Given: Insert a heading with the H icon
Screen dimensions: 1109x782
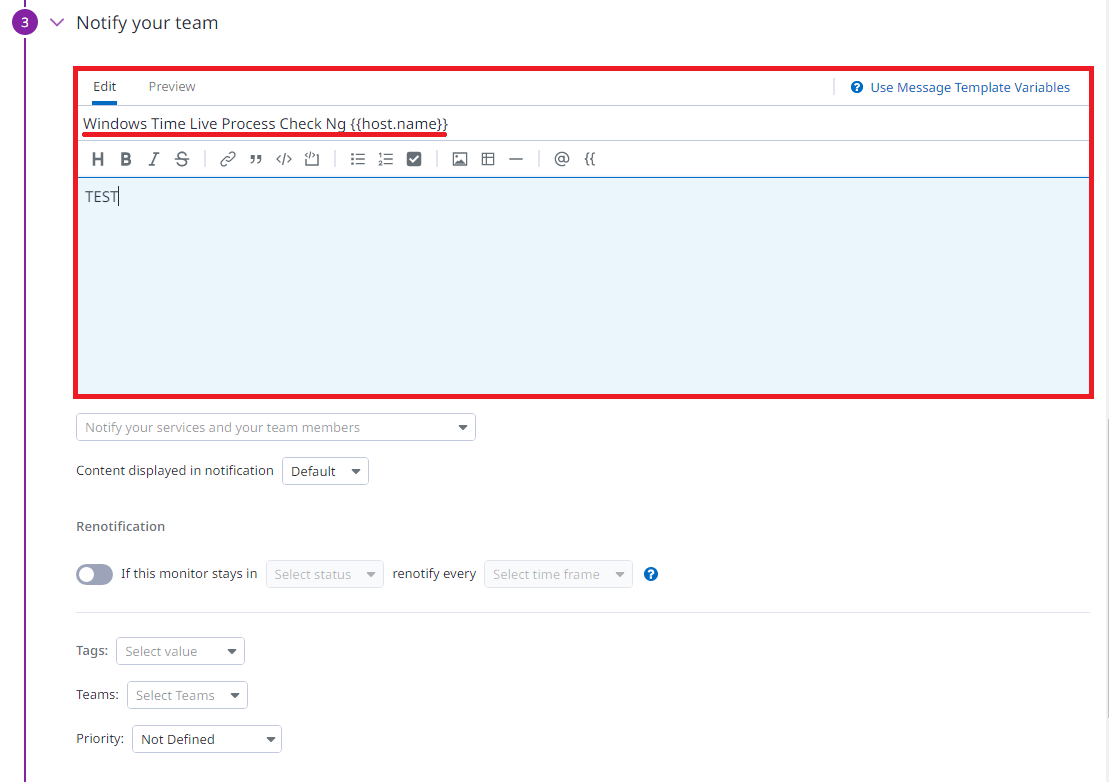Looking at the screenshot, I should (x=98, y=159).
